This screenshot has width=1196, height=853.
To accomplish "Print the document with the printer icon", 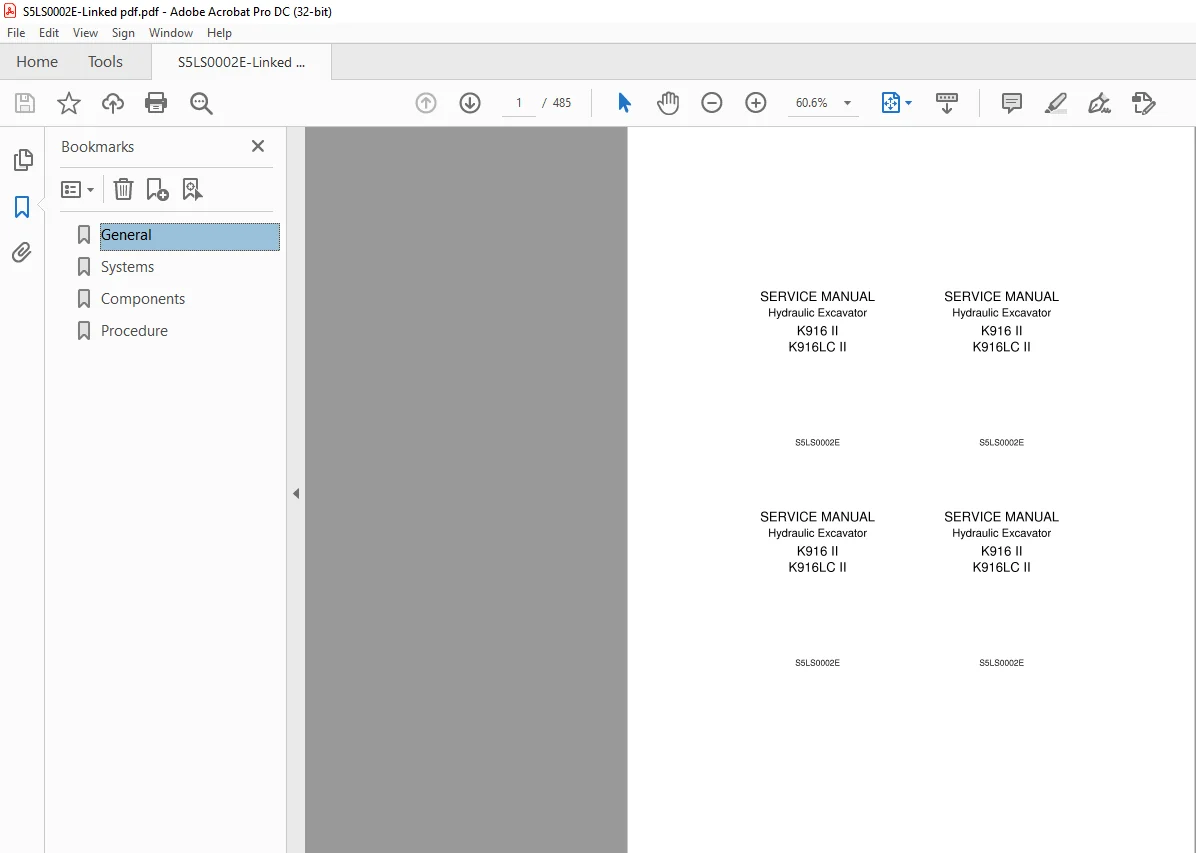I will pyautogui.click(x=156, y=103).
